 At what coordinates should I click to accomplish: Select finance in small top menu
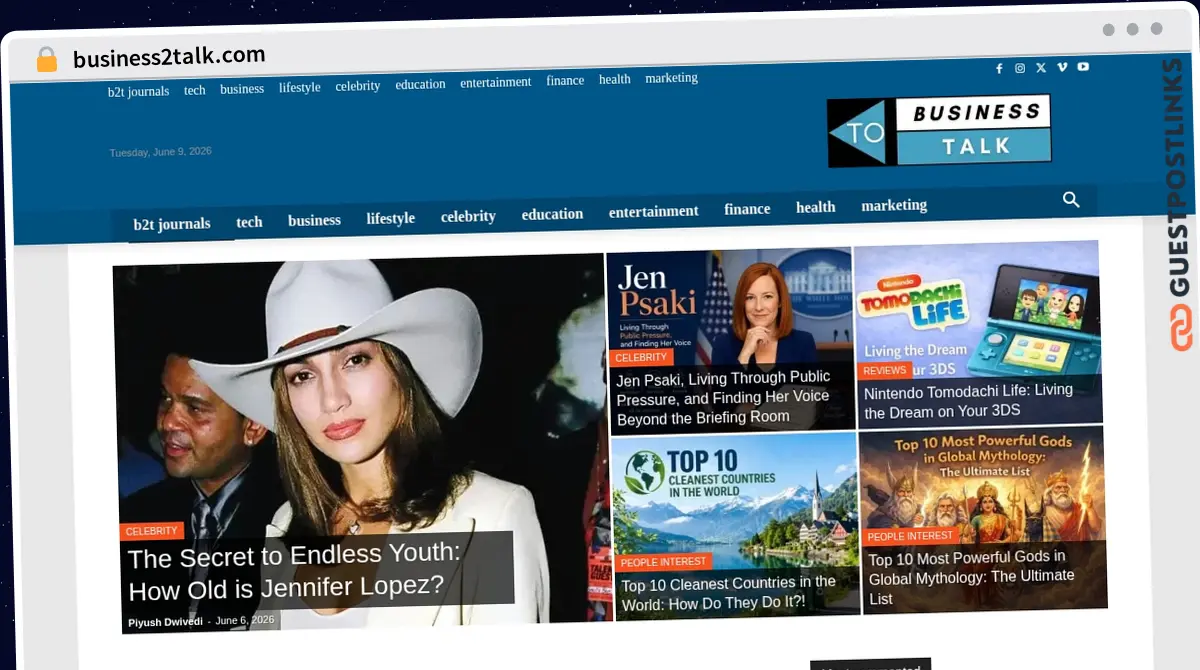click(x=565, y=81)
